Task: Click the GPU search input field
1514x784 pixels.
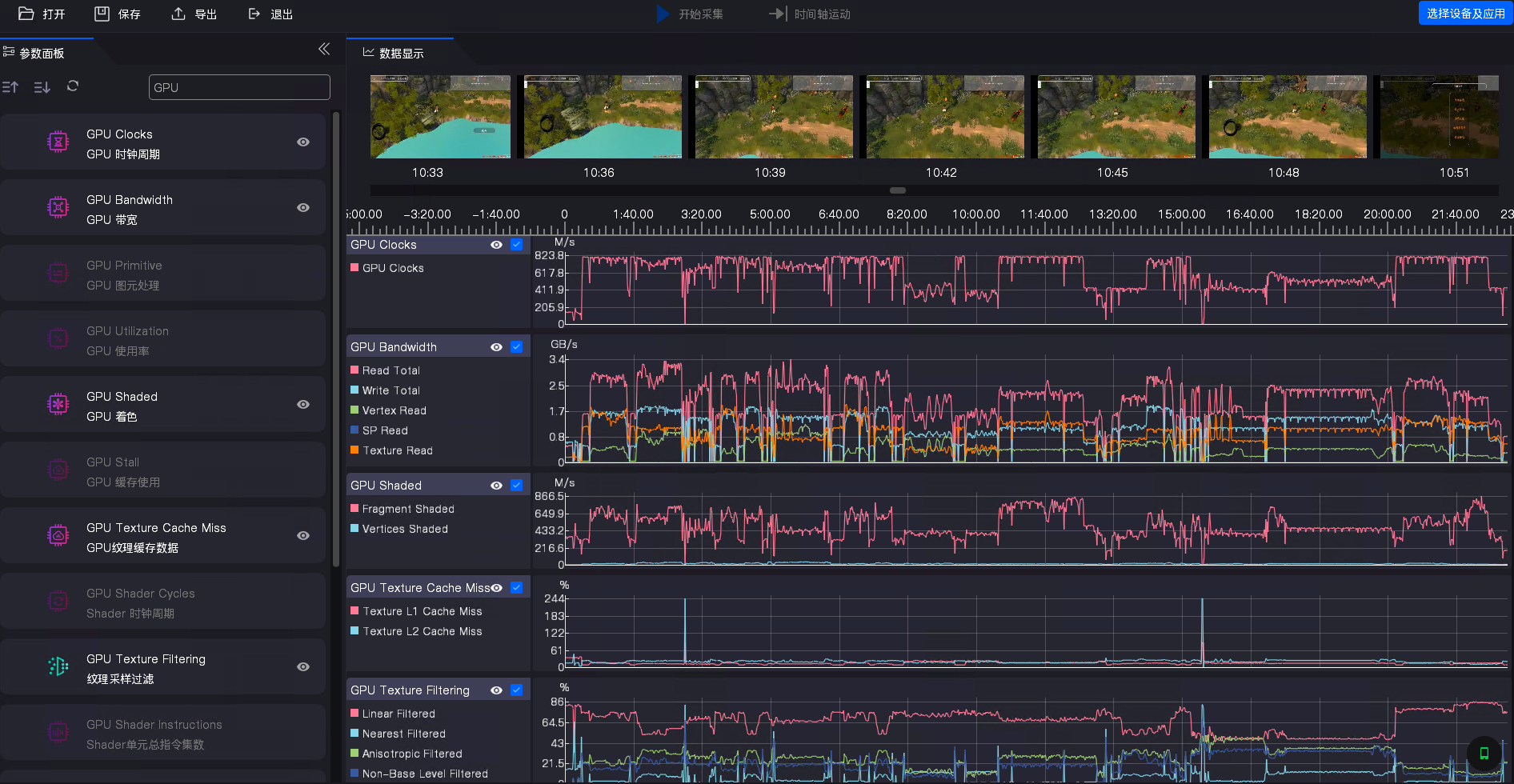Action: (239, 87)
